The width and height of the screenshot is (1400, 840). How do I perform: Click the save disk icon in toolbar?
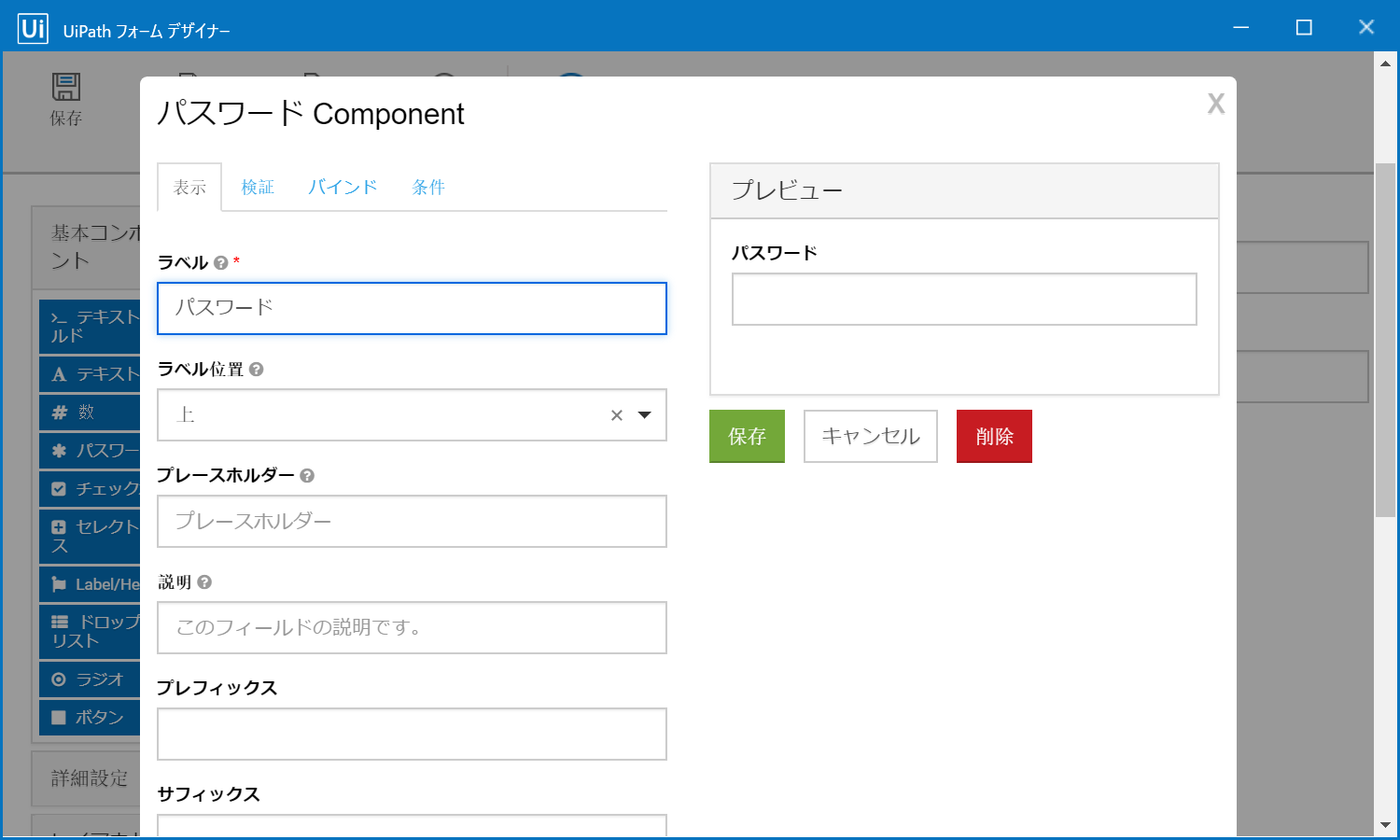66,87
